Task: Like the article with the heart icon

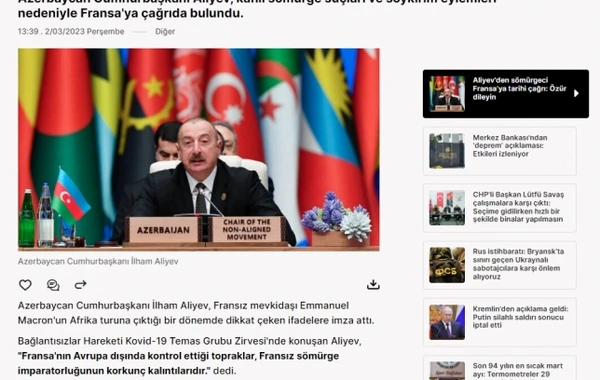Action: coord(25,285)
